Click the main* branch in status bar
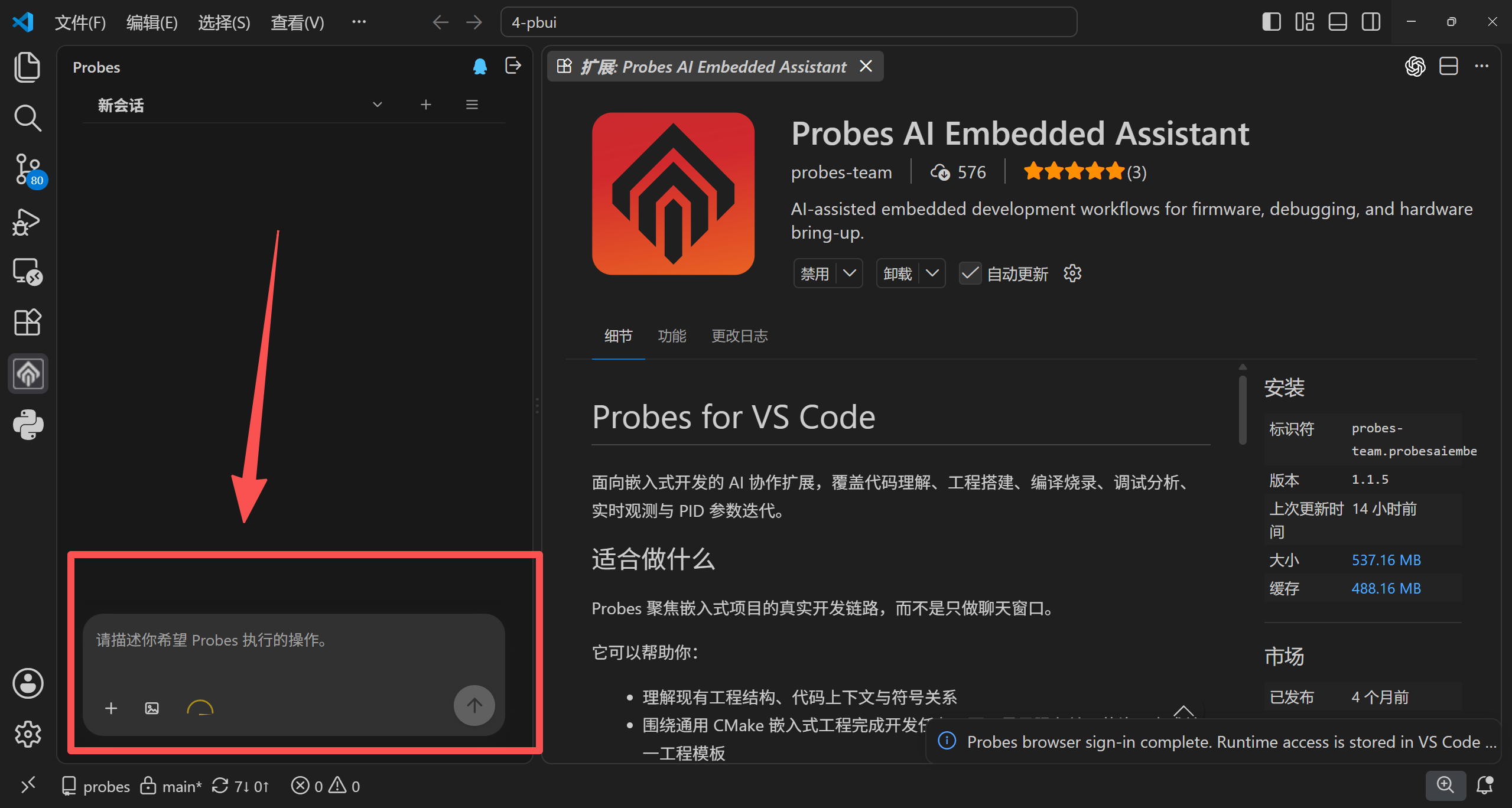The height and width of the screenshot is (808, 1512). tap(171, 786)
